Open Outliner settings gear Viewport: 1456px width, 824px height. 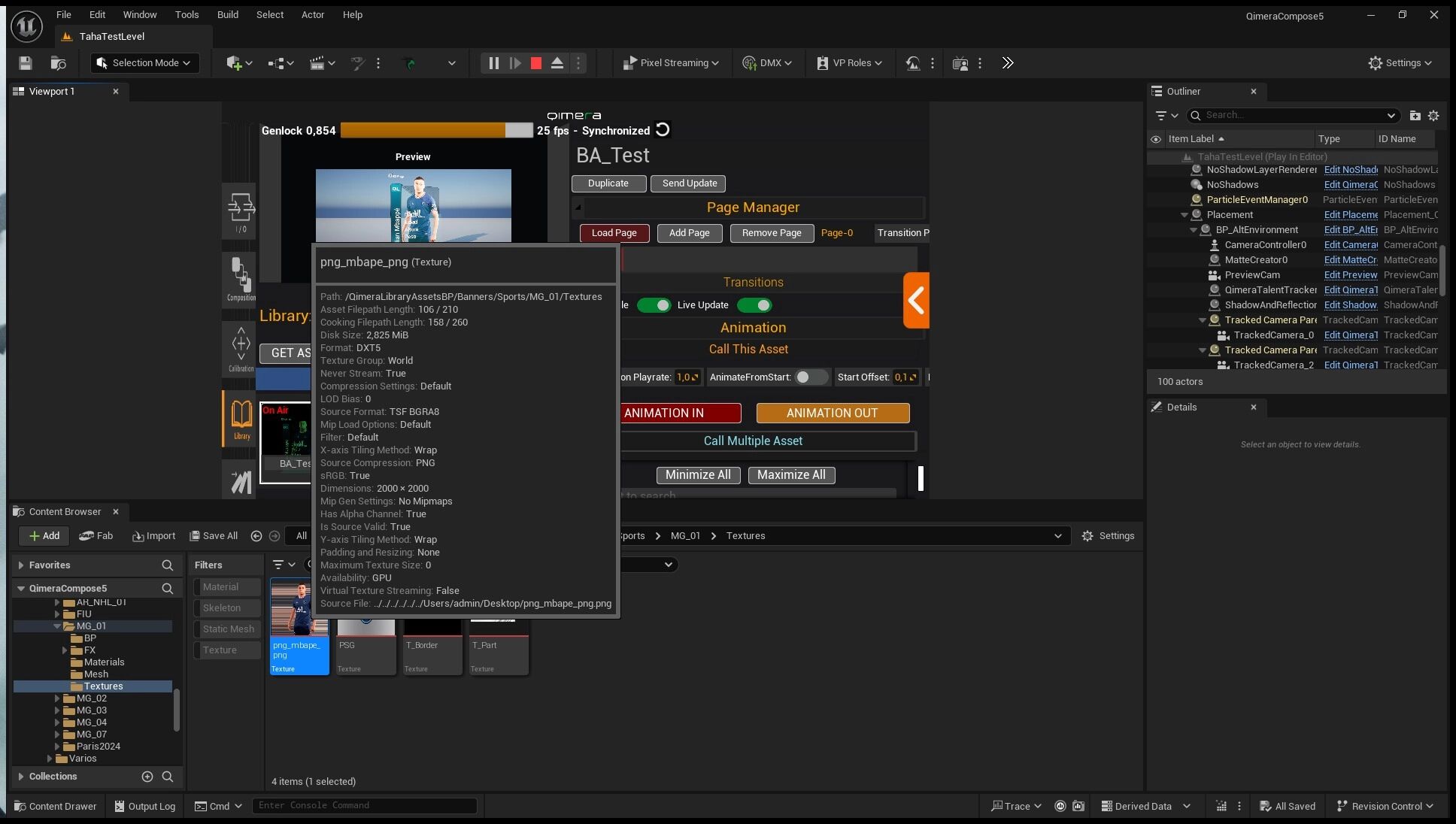point(1433,116)
